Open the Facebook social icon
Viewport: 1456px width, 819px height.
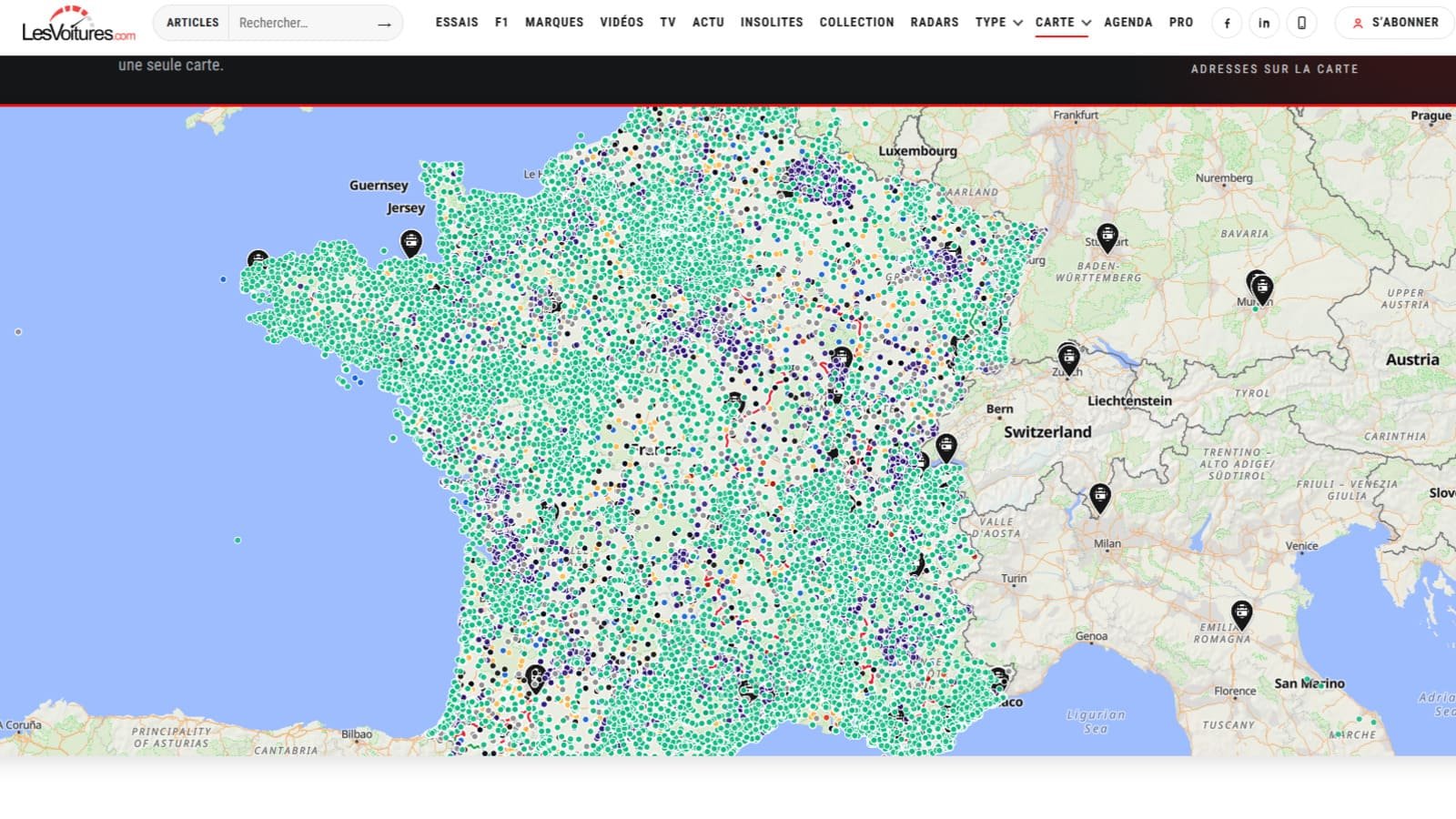[1227, 24]
